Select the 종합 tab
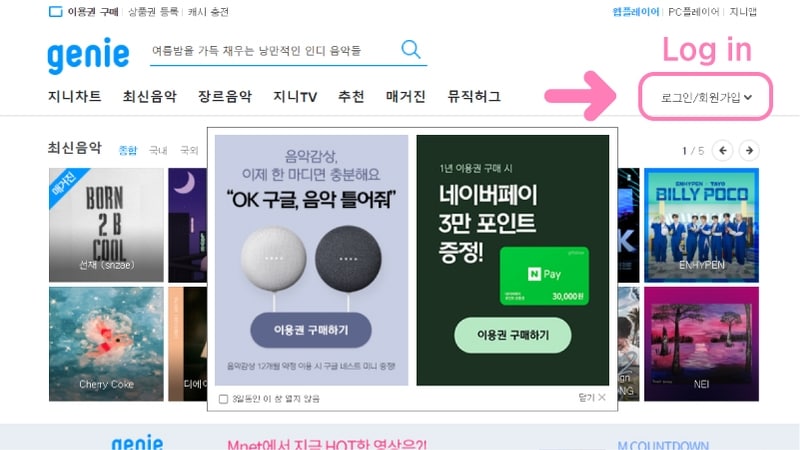800x450 pixels. tap(128, 151)
